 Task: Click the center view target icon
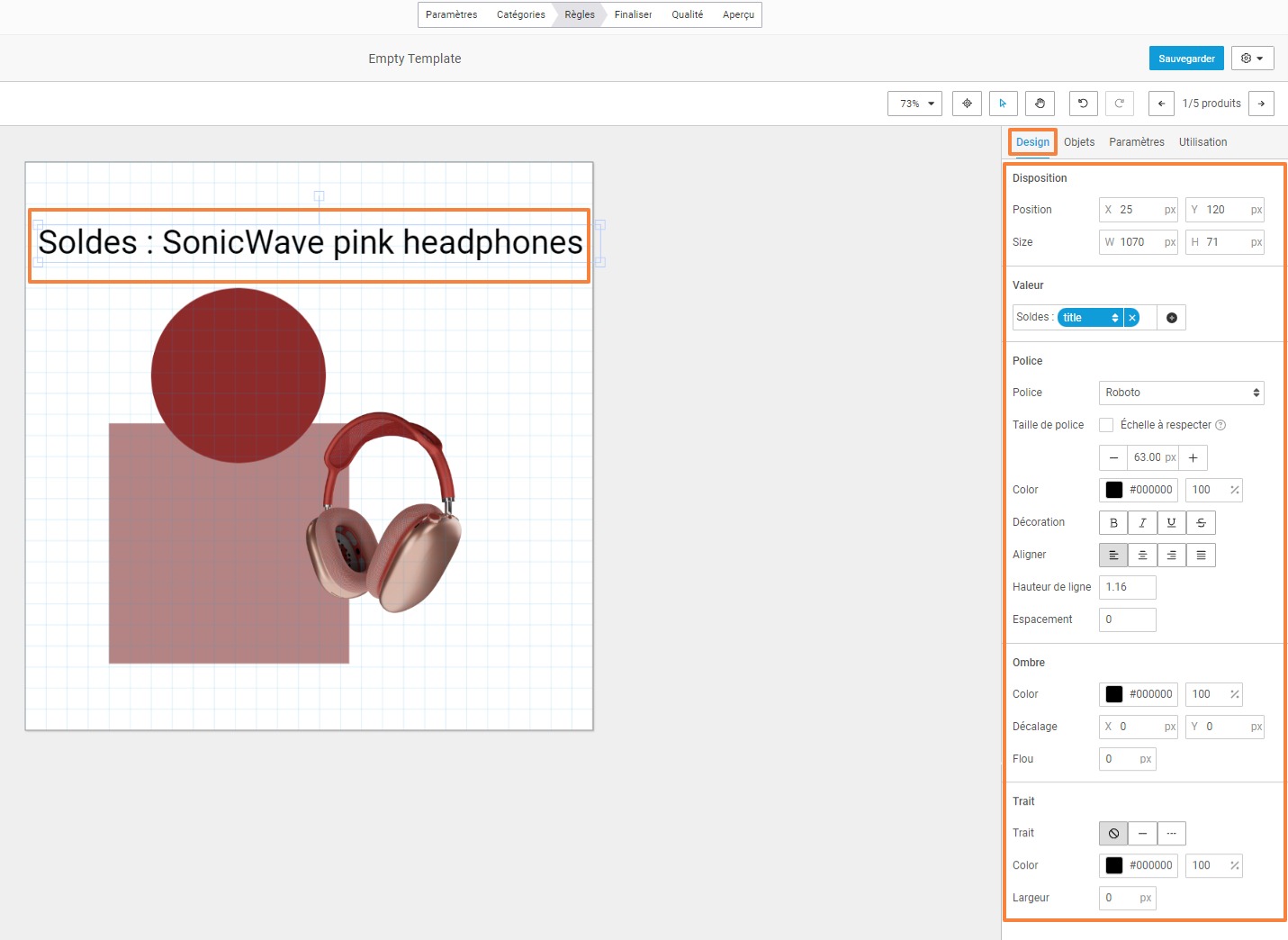point(967,104)
